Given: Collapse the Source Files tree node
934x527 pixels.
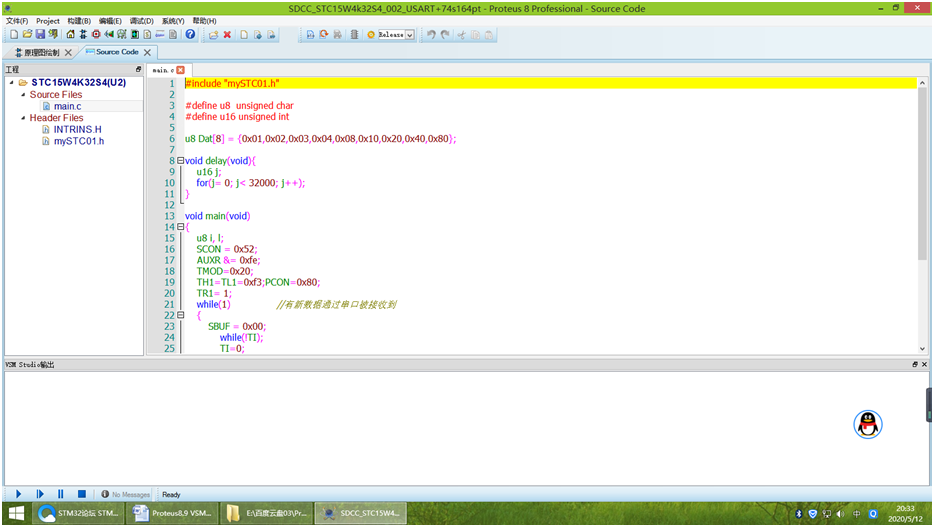Looking at the screenshot, I should [22, 95].
